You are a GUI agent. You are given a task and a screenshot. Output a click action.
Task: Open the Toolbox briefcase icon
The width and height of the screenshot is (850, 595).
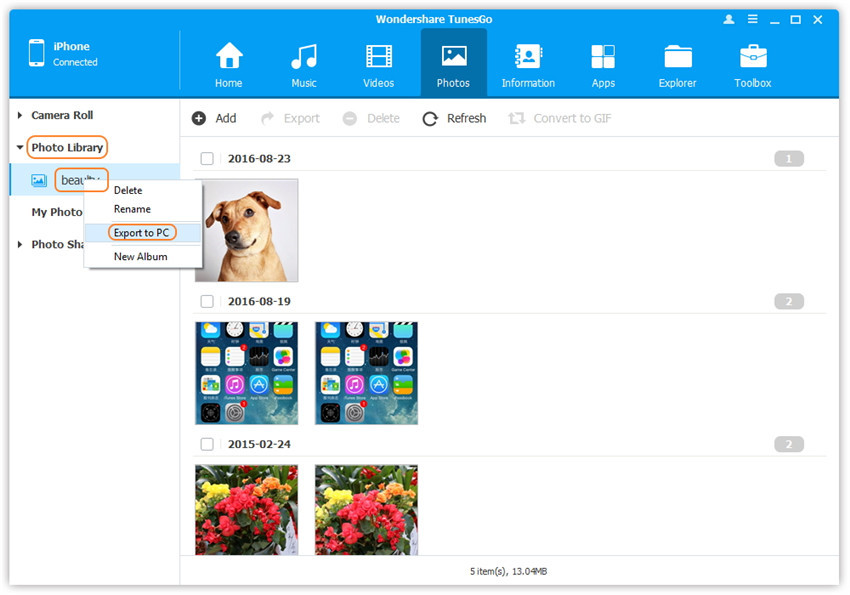[x=753, y=56]
